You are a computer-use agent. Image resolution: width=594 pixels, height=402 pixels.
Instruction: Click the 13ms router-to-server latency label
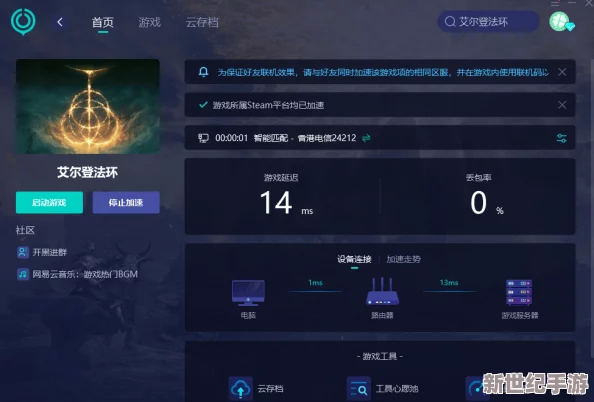(449, 283)
